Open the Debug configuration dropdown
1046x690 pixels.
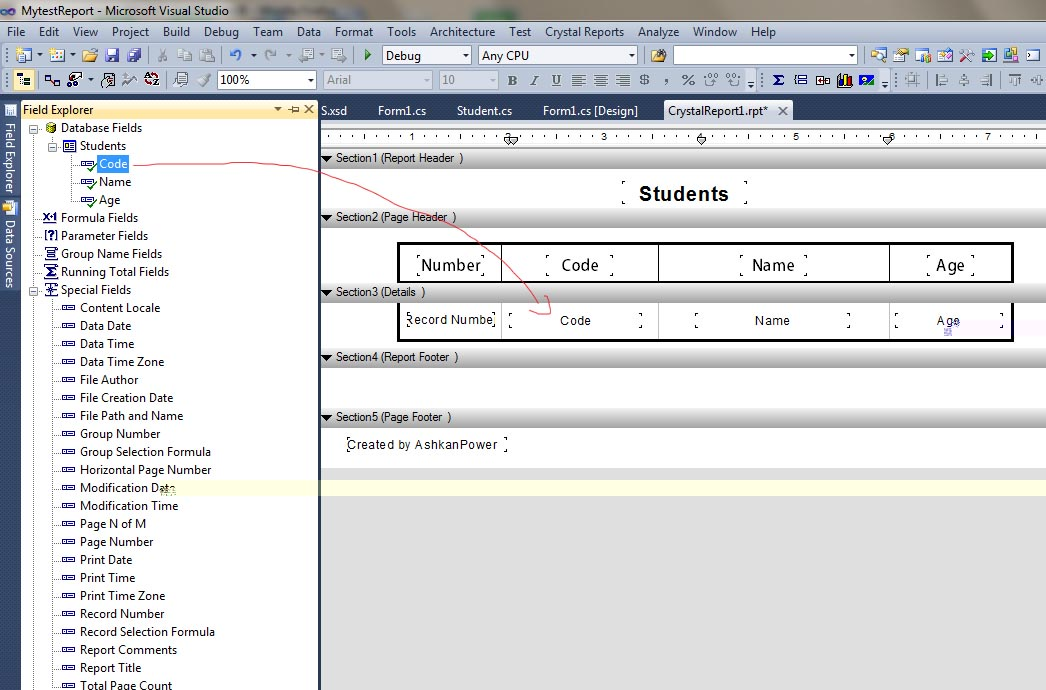pyautogui.click(x=466, y=55)
